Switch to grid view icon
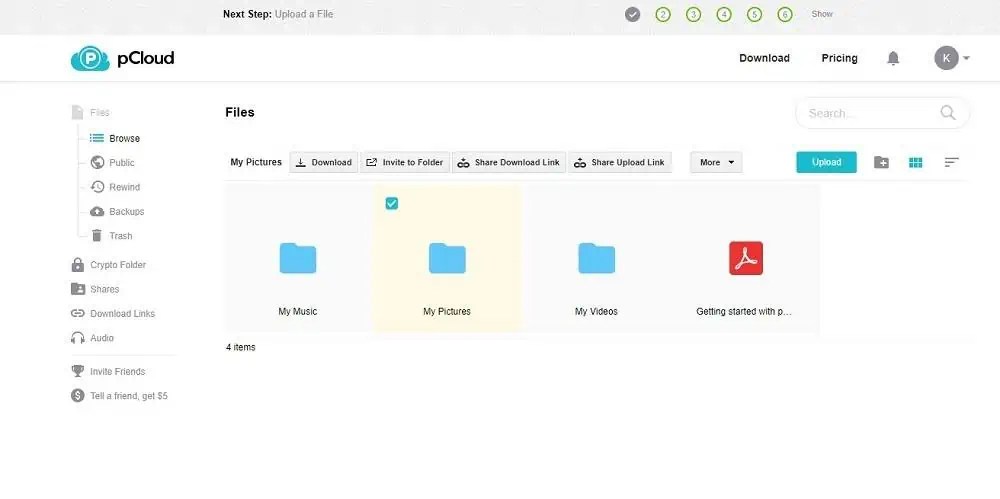 [x=915, y=162]
